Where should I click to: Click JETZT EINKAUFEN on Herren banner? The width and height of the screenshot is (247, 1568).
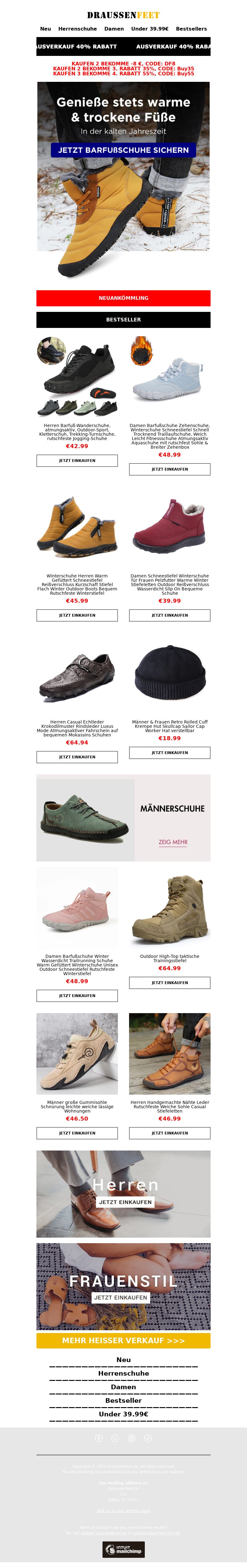tap(125, 1202)
